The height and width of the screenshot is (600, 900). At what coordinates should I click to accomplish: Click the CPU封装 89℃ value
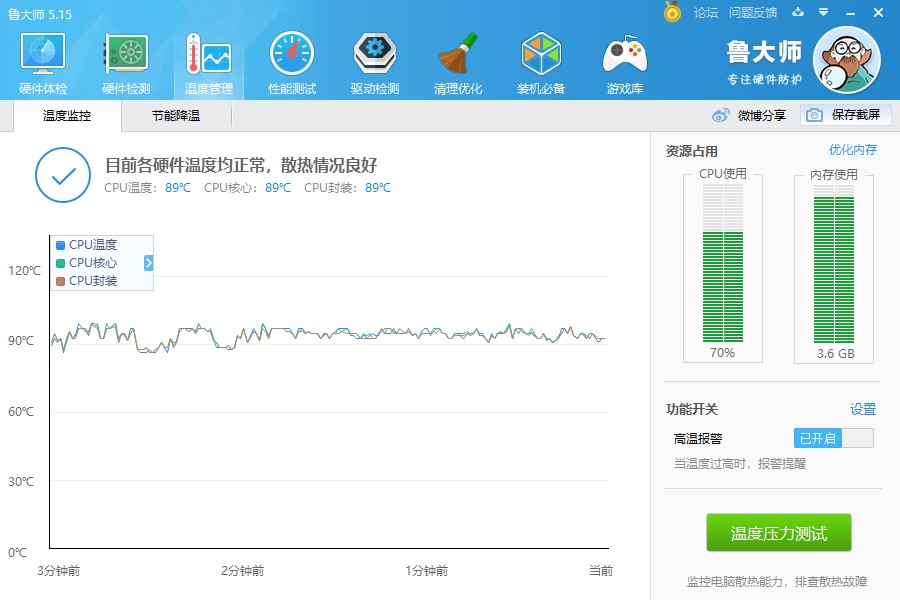click(x=378, y=188)
